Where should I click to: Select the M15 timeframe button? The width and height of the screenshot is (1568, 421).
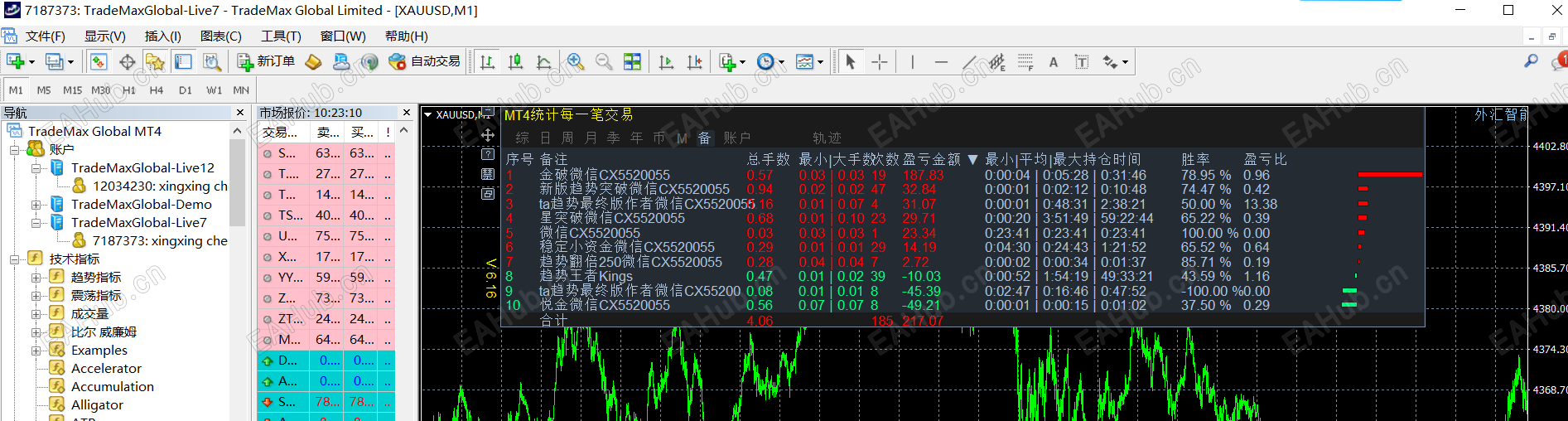click(73, 90)
